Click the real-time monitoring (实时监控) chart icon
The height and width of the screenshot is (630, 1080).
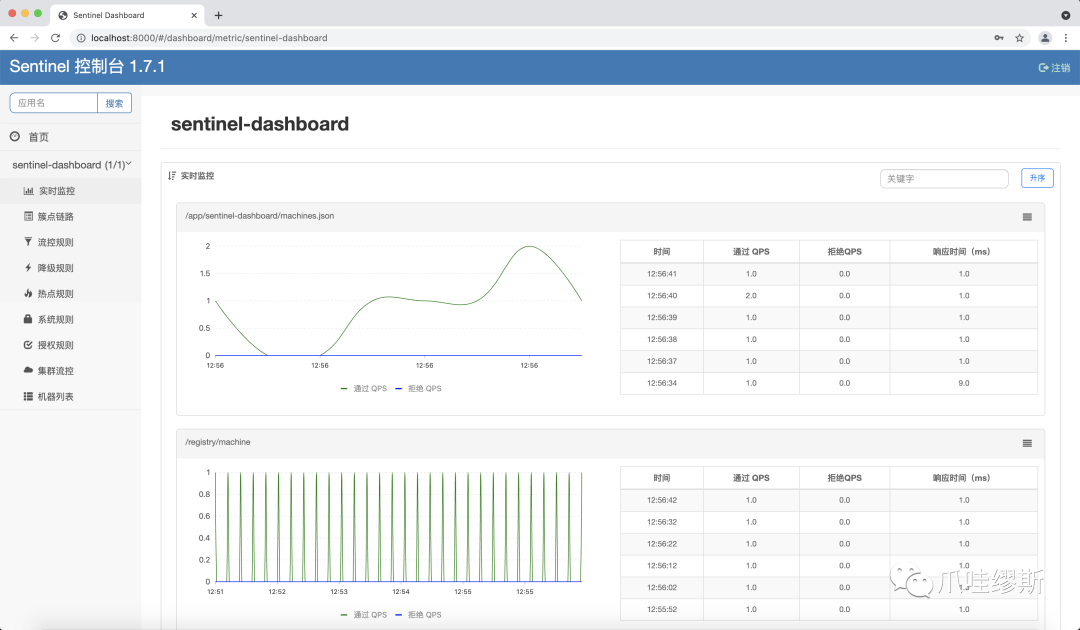point(28,191)
